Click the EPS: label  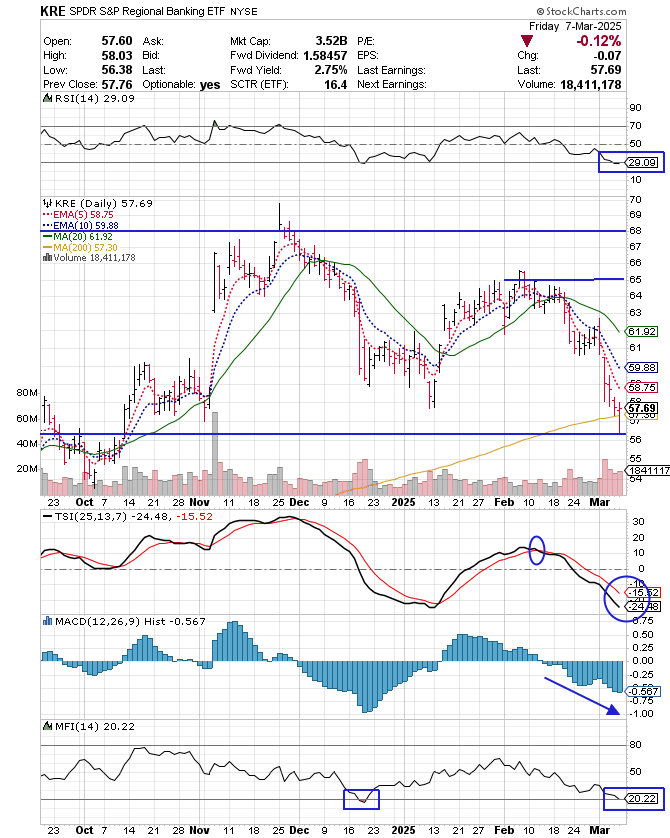click(368, 56)
